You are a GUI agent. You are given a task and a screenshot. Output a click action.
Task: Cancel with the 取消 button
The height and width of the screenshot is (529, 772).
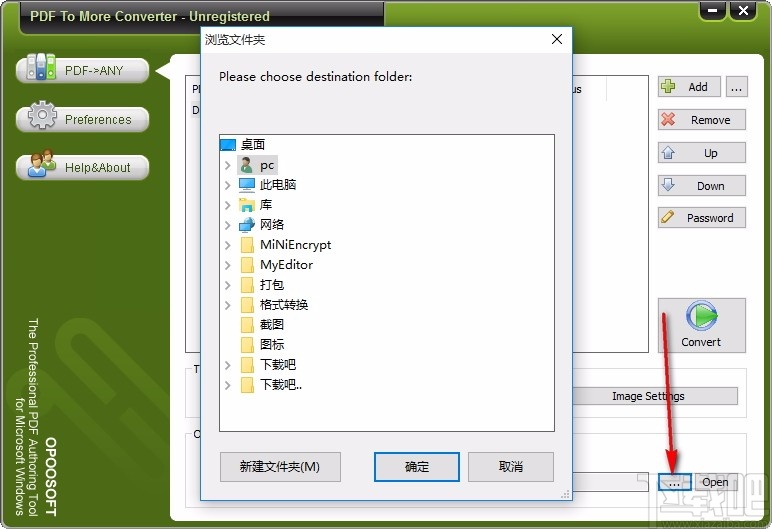click(511, 466)
